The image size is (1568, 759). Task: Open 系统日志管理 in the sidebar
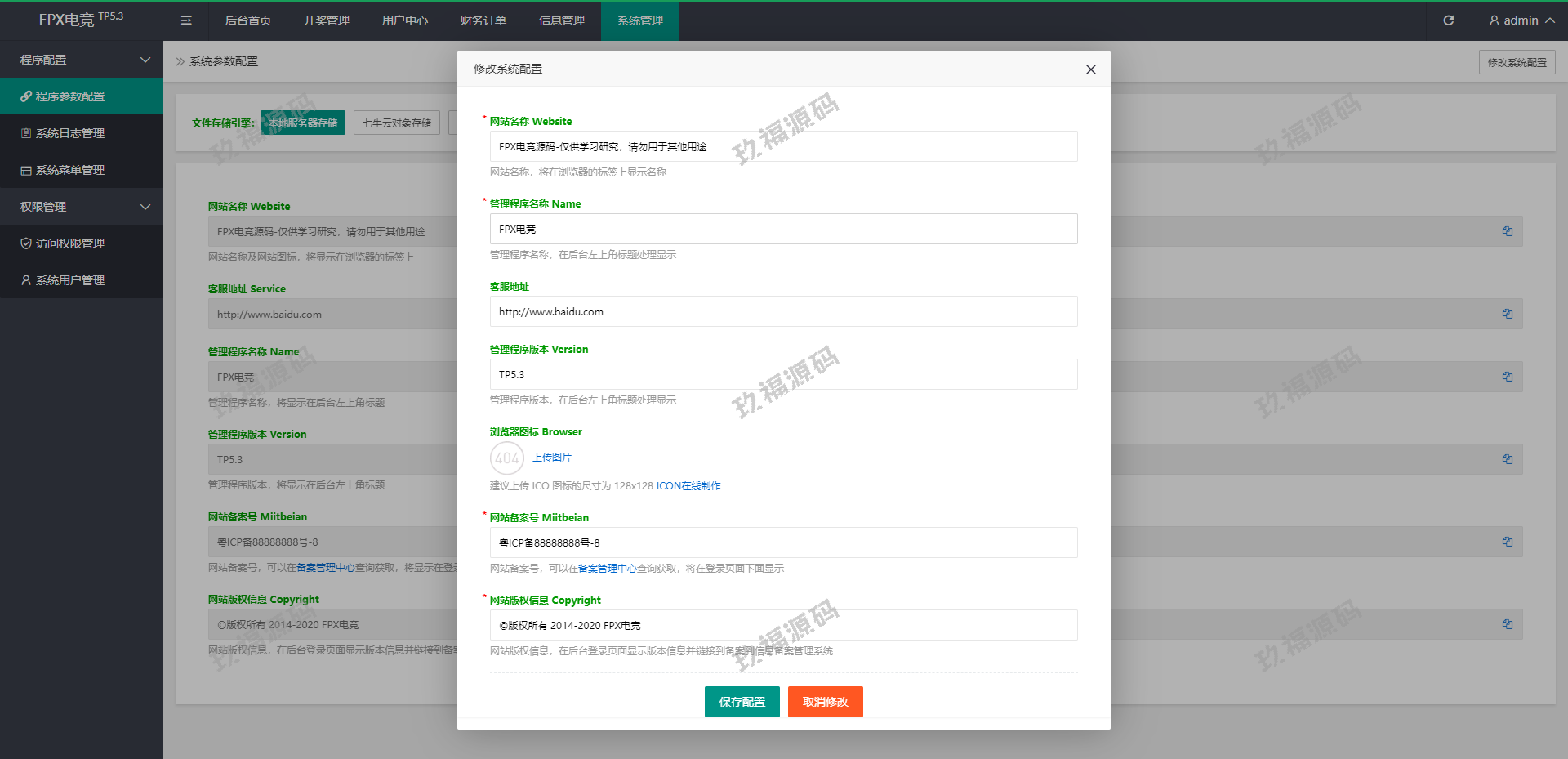pos(70,133)
